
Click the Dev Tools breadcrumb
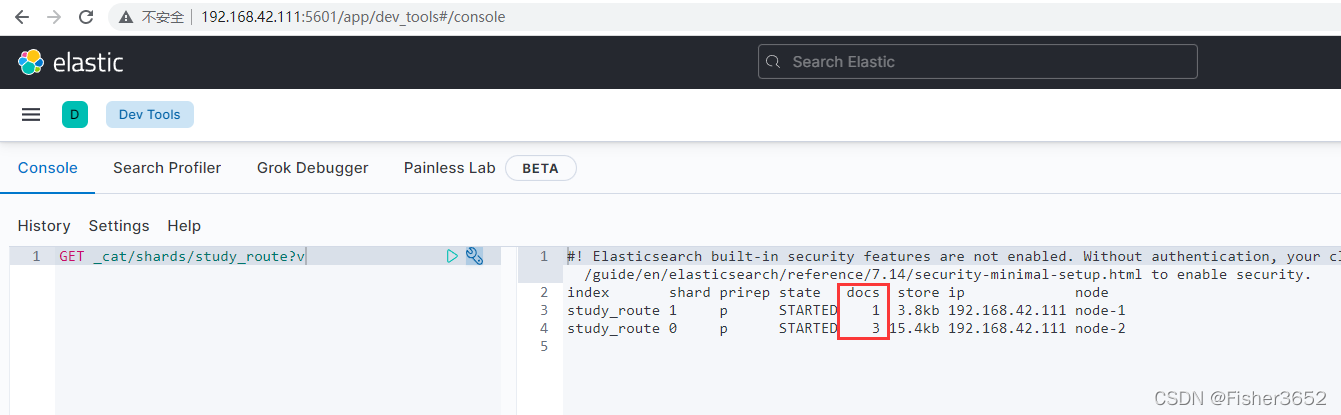point(150,115)
